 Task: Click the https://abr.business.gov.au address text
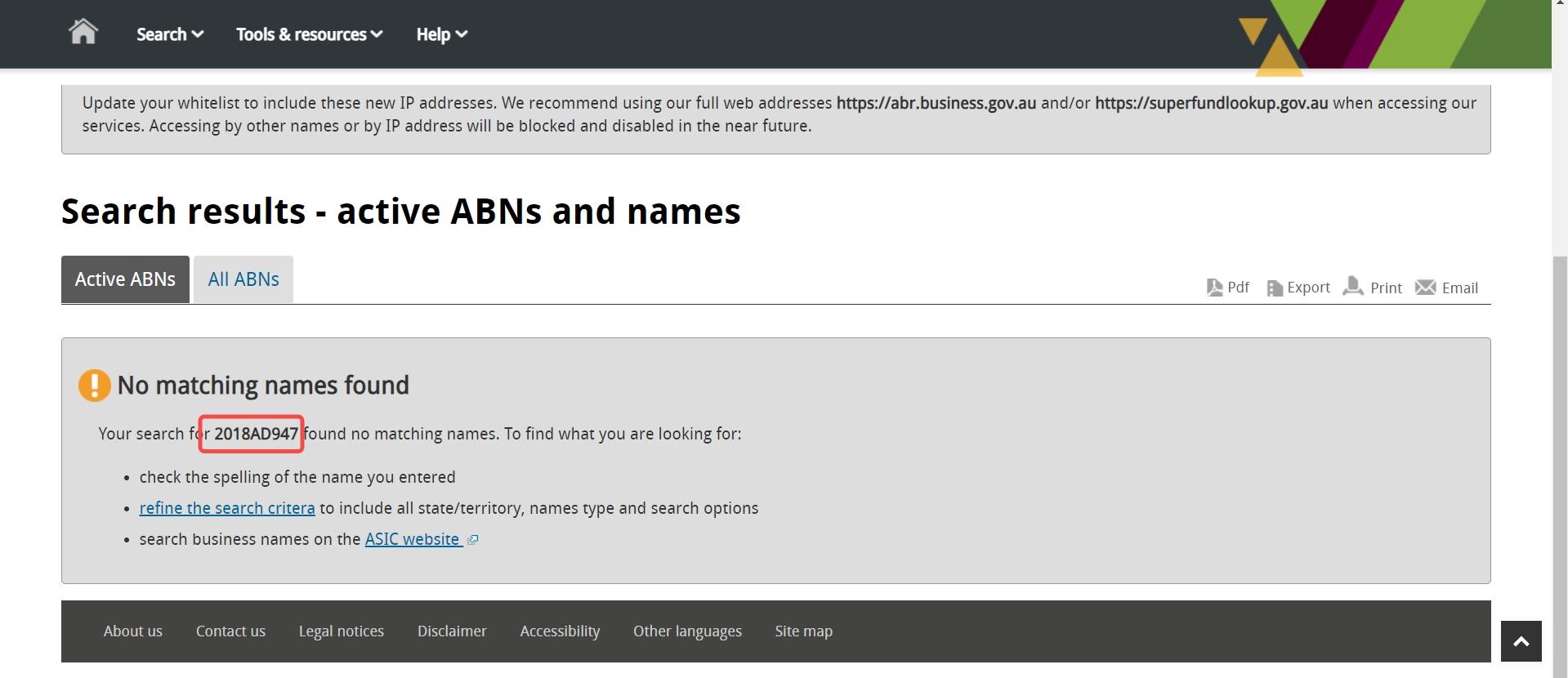936,103
